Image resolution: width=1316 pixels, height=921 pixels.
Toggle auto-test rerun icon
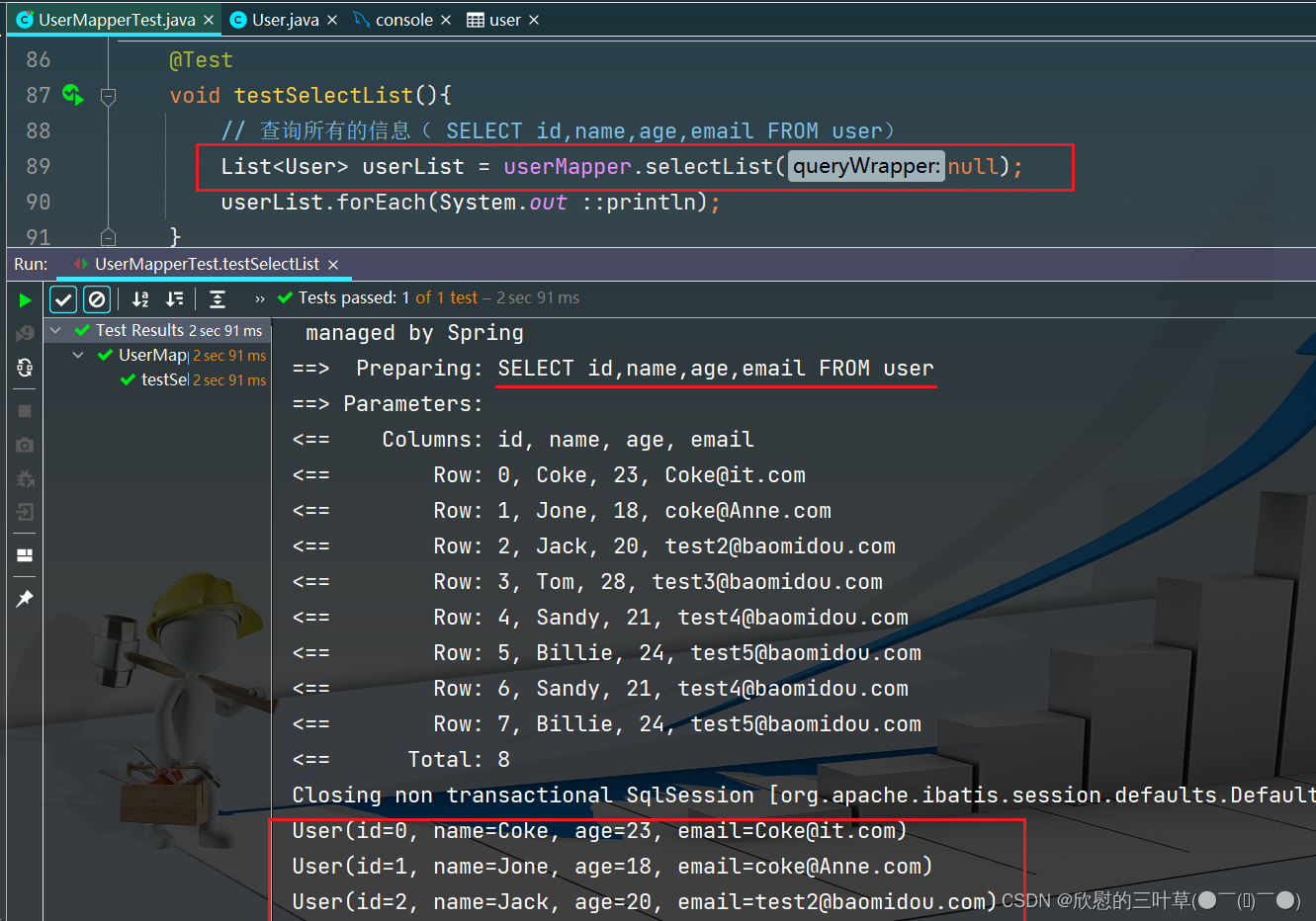point(25,368)
